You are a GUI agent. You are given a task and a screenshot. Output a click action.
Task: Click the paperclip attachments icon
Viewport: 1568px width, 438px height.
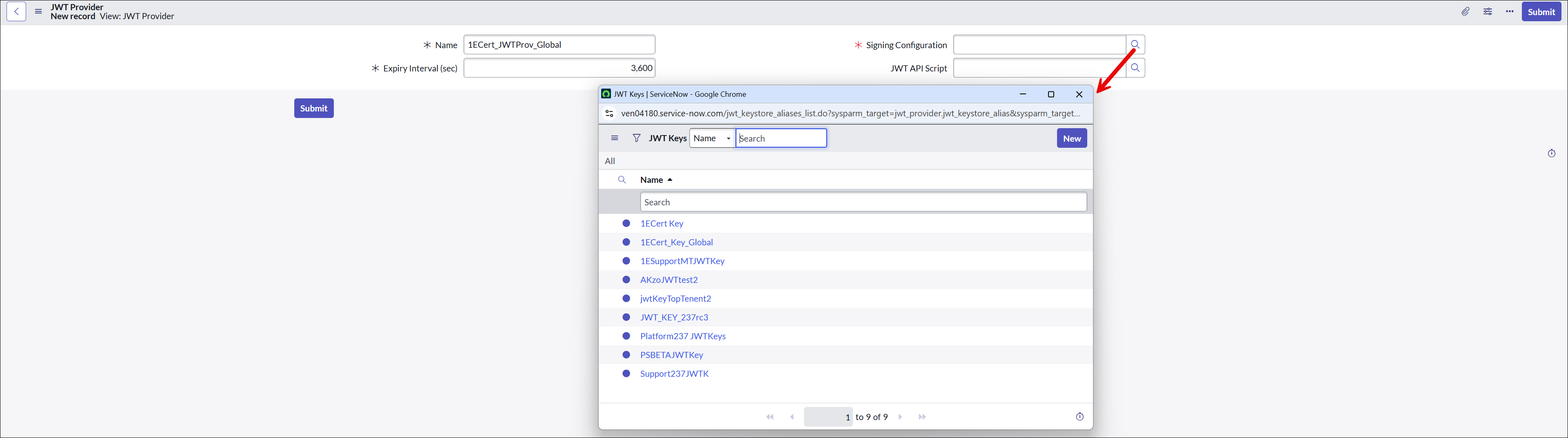[1465, 11]
